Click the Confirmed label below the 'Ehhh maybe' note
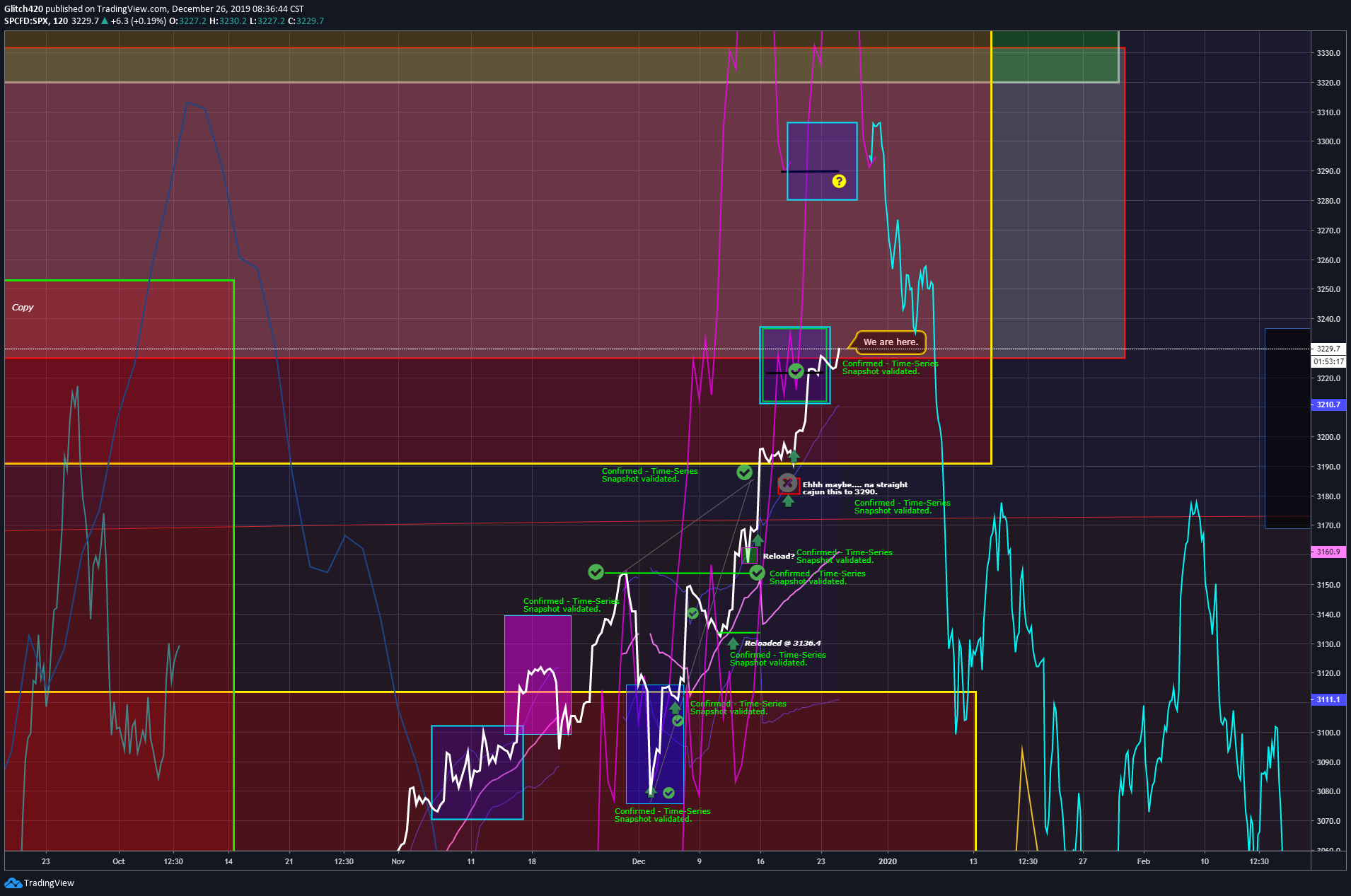Image resolution: width=1351 pixels, height=896 pixels. 902,506
